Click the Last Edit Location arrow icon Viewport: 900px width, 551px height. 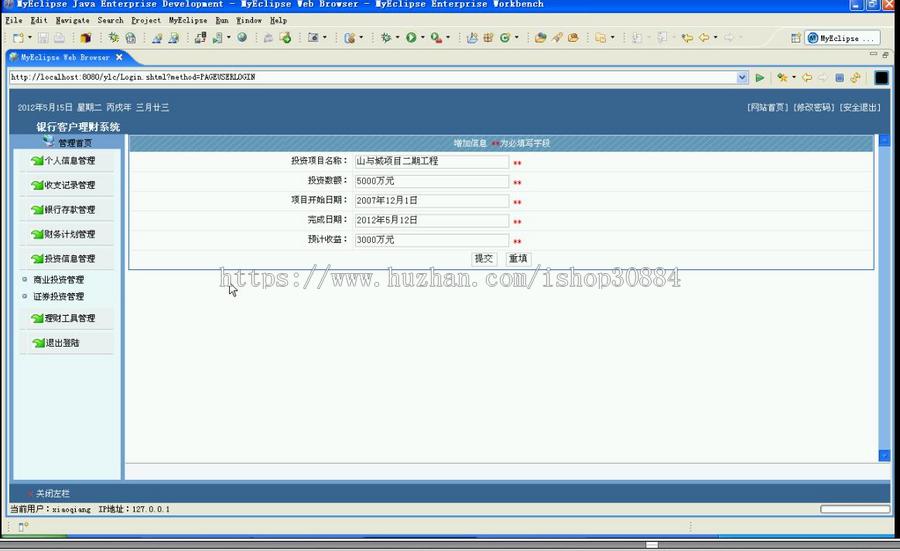pyautogui.click(x=687, y=38)
